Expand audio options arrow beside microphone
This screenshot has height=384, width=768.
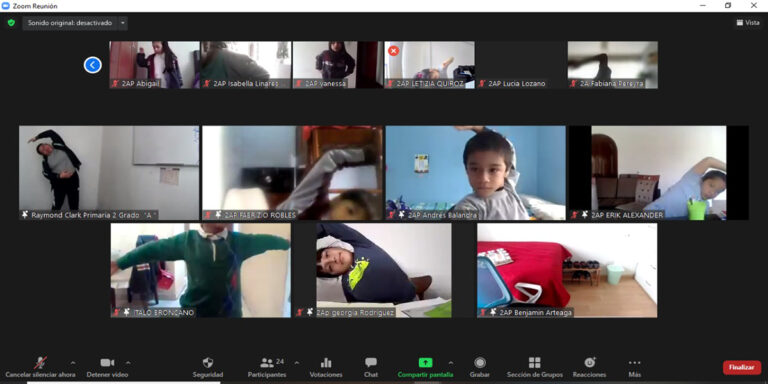pos(73,363)
